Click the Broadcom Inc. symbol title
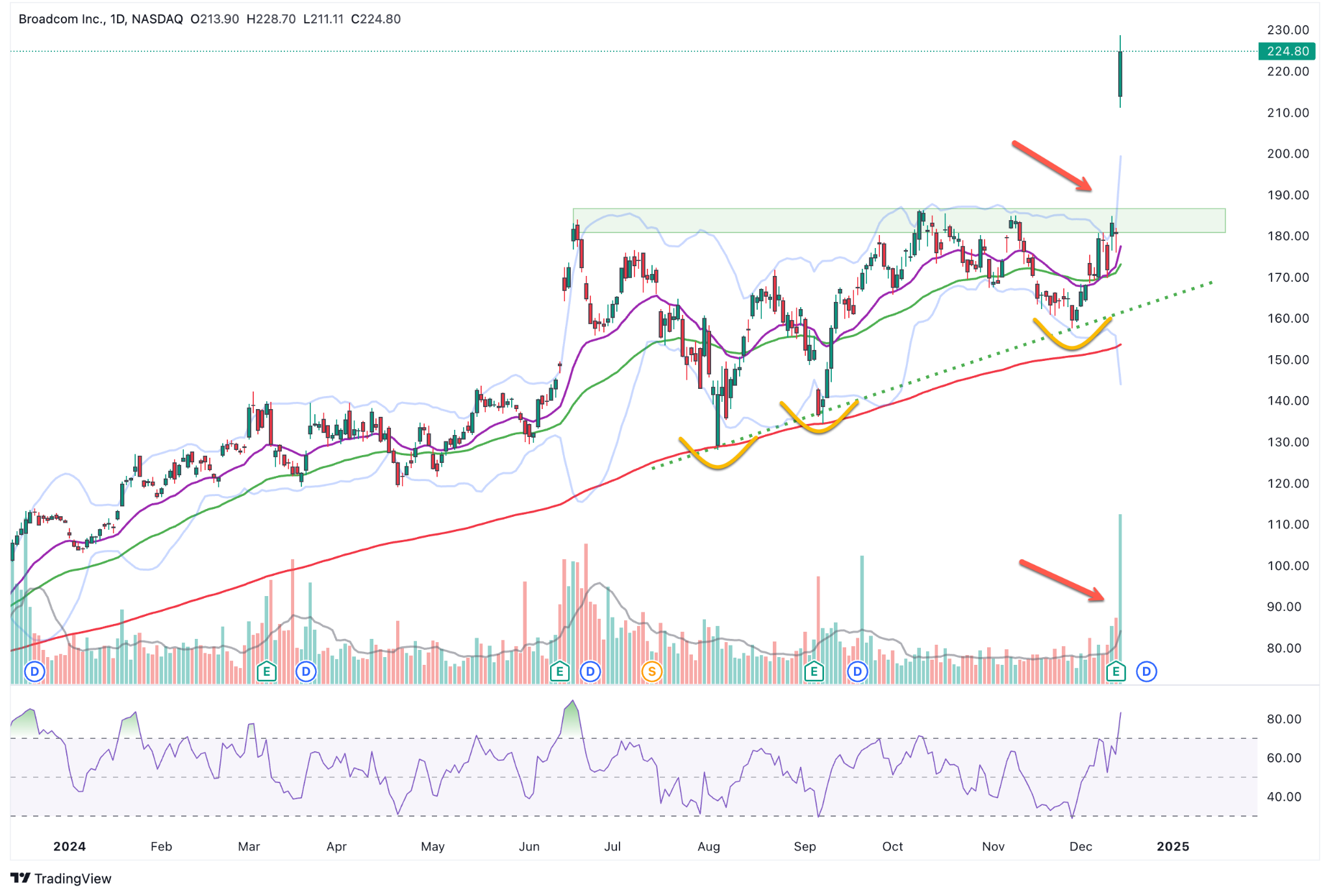 [61, 19]
